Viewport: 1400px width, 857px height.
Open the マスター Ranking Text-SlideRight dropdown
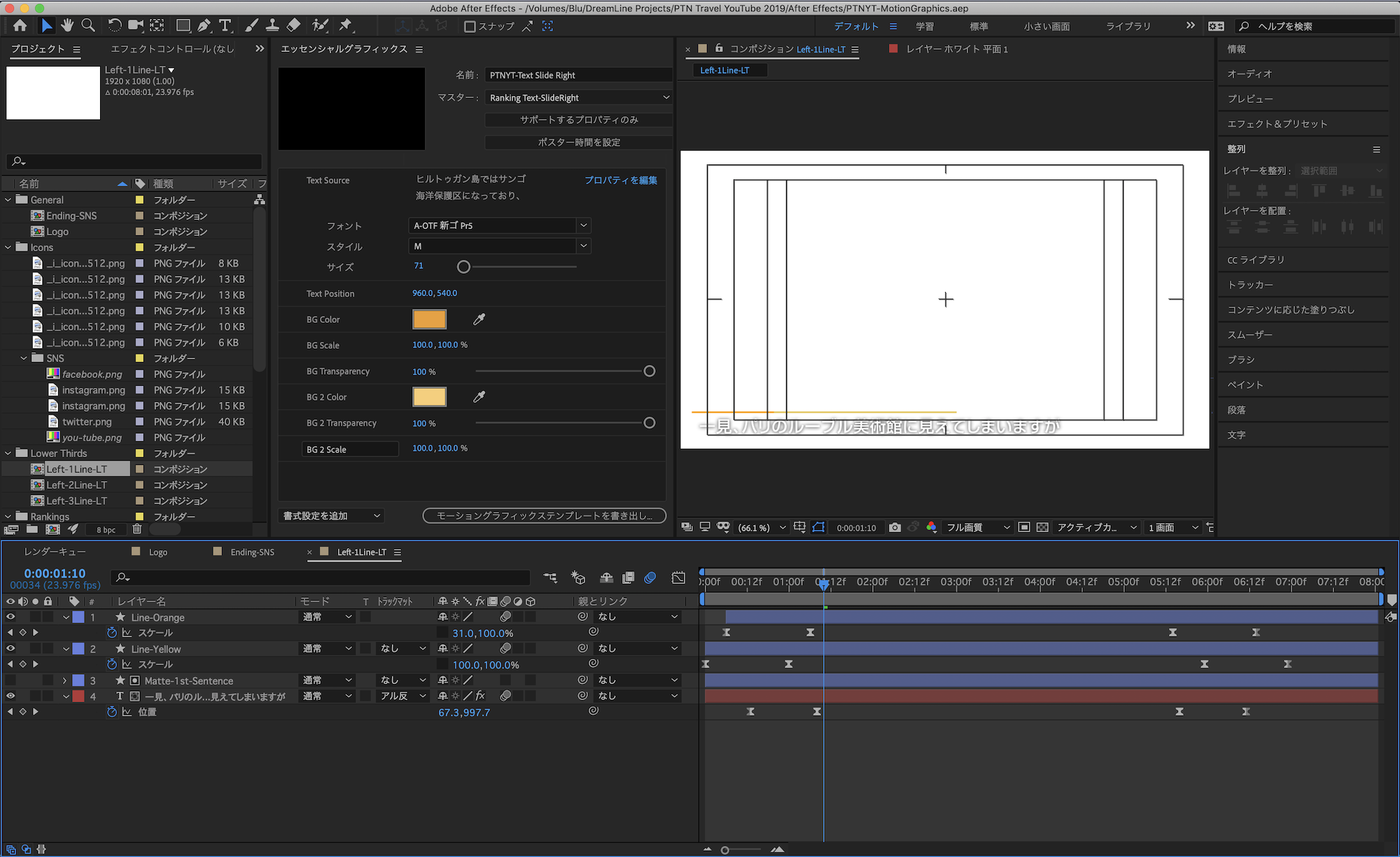pos(578,97)
